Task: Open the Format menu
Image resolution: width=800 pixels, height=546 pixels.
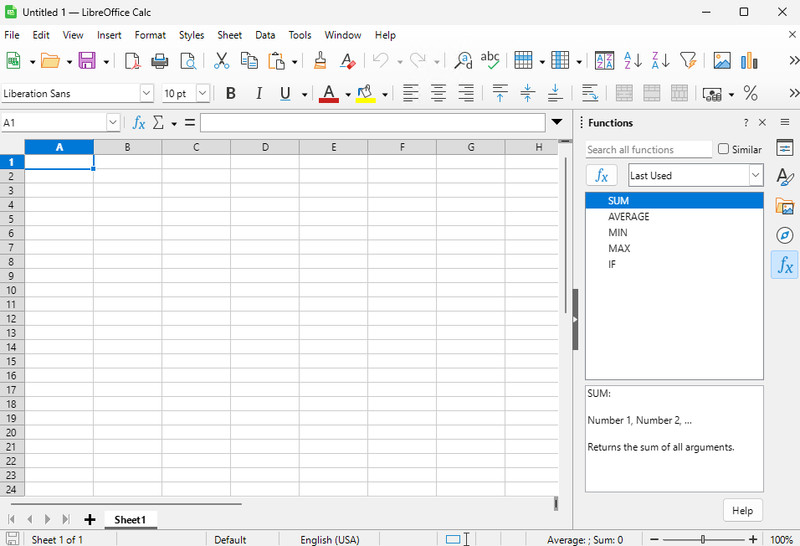Action: pos(150,35)
